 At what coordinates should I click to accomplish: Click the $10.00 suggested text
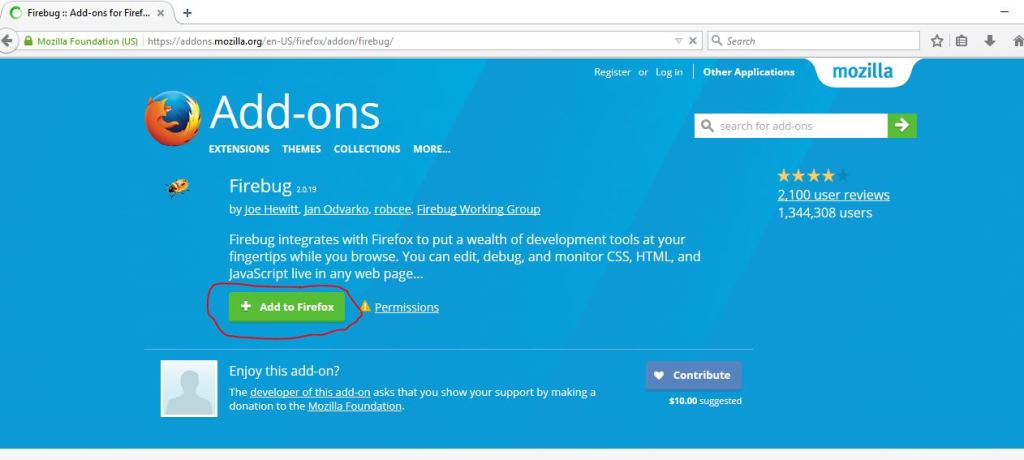pyautogui.click(x=705, y=401)
